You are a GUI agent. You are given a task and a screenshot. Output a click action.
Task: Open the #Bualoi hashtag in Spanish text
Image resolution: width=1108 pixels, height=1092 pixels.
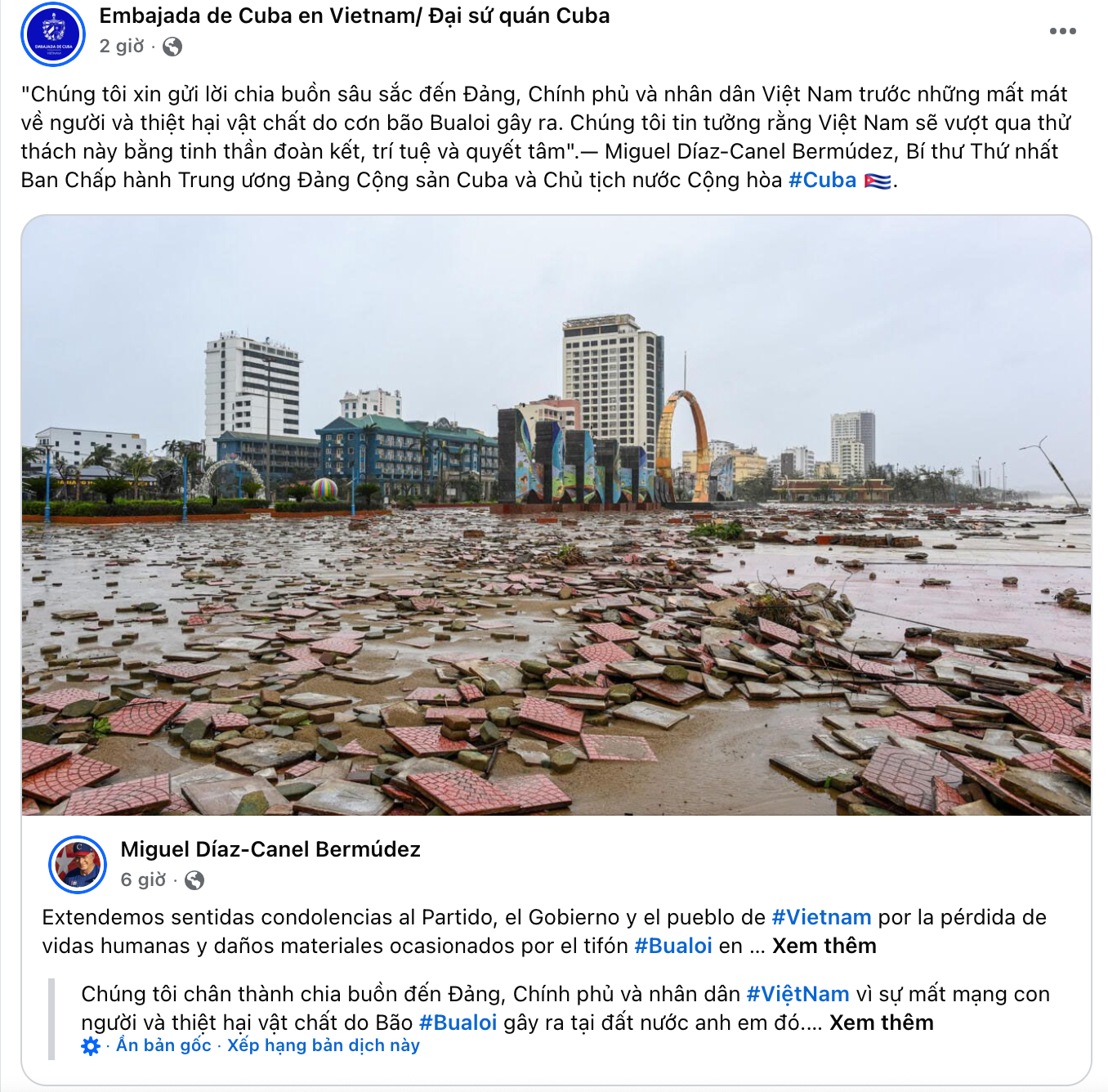coord(673,946)
